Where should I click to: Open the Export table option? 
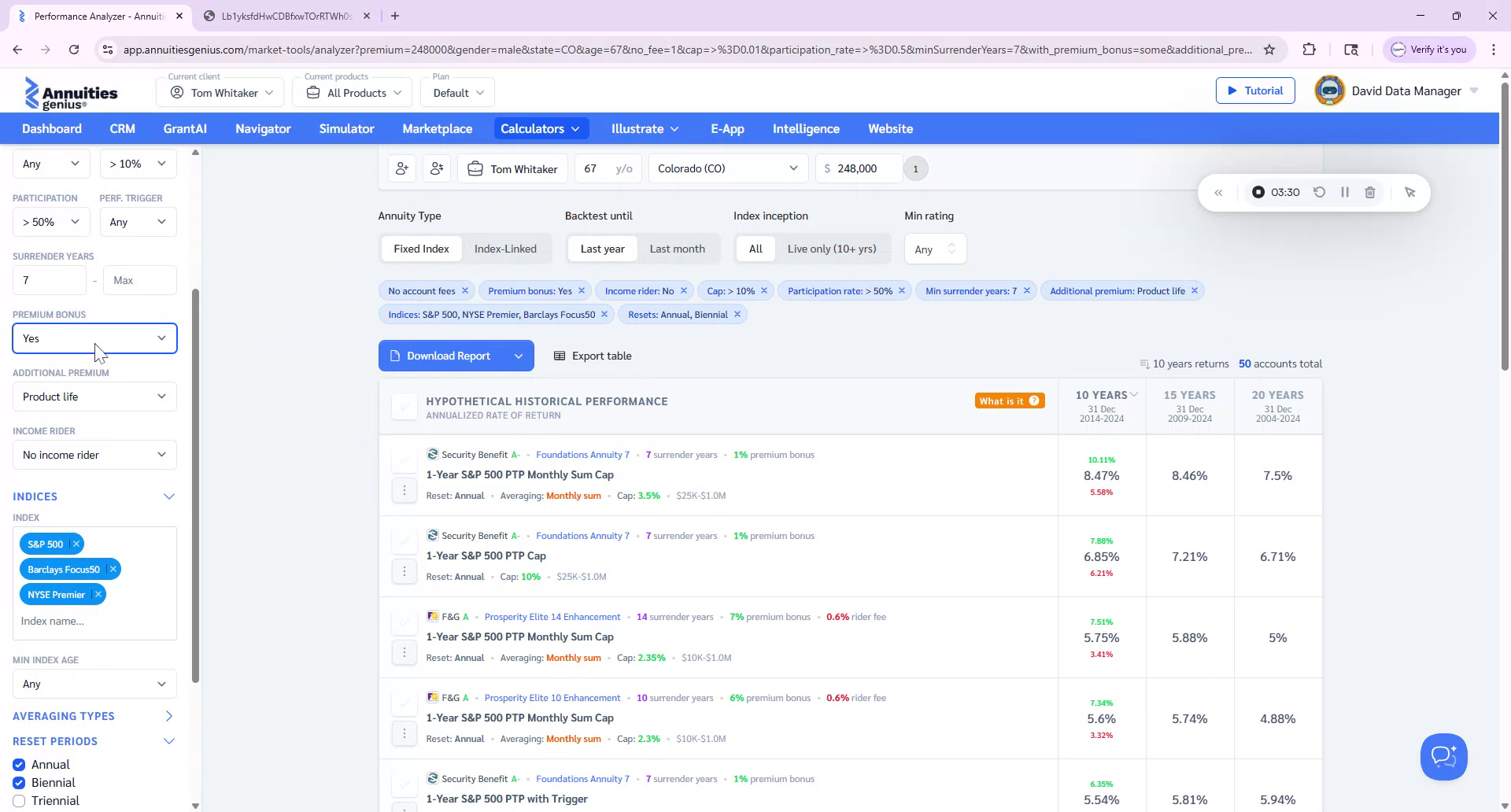(593, 356)
